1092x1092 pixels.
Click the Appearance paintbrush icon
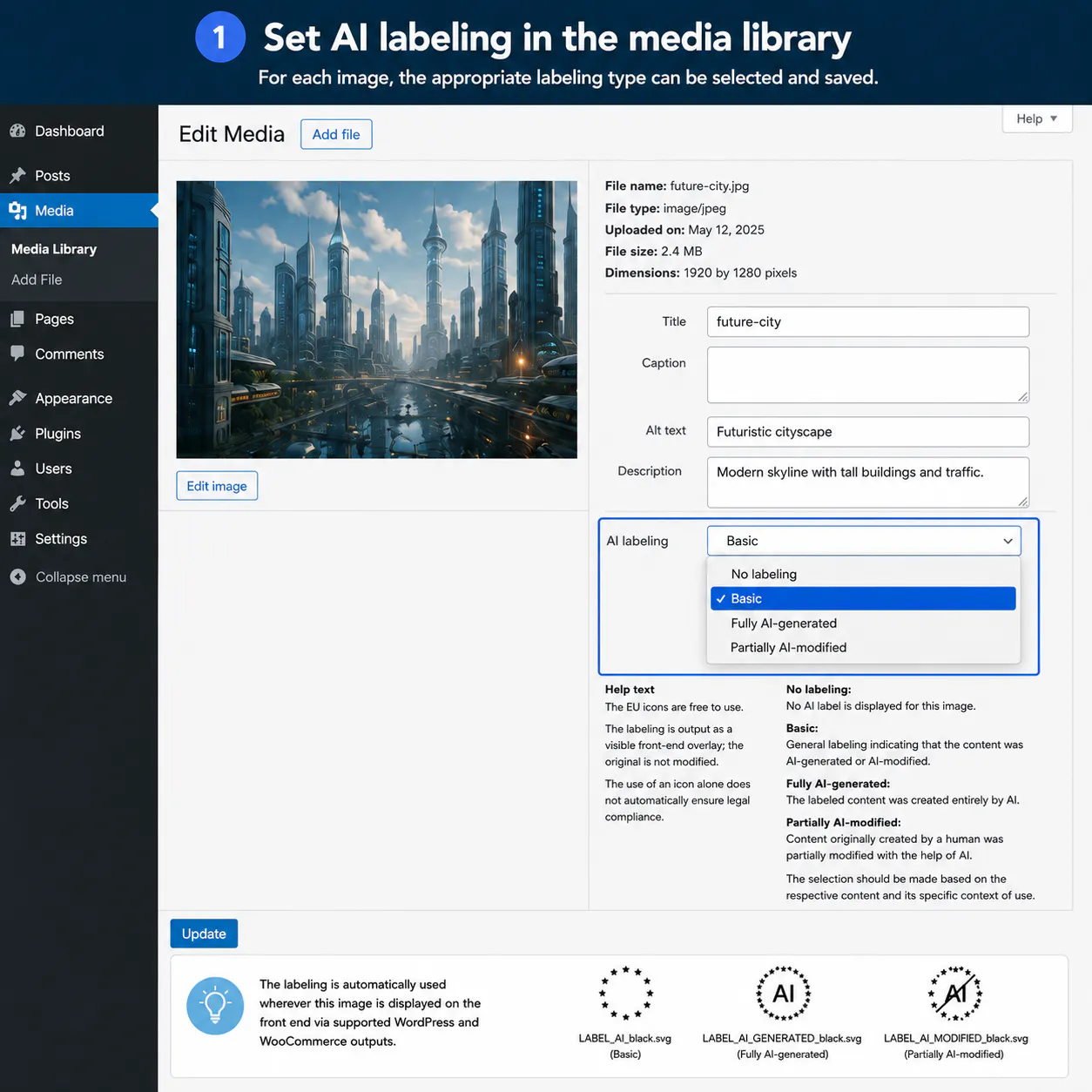17,398
